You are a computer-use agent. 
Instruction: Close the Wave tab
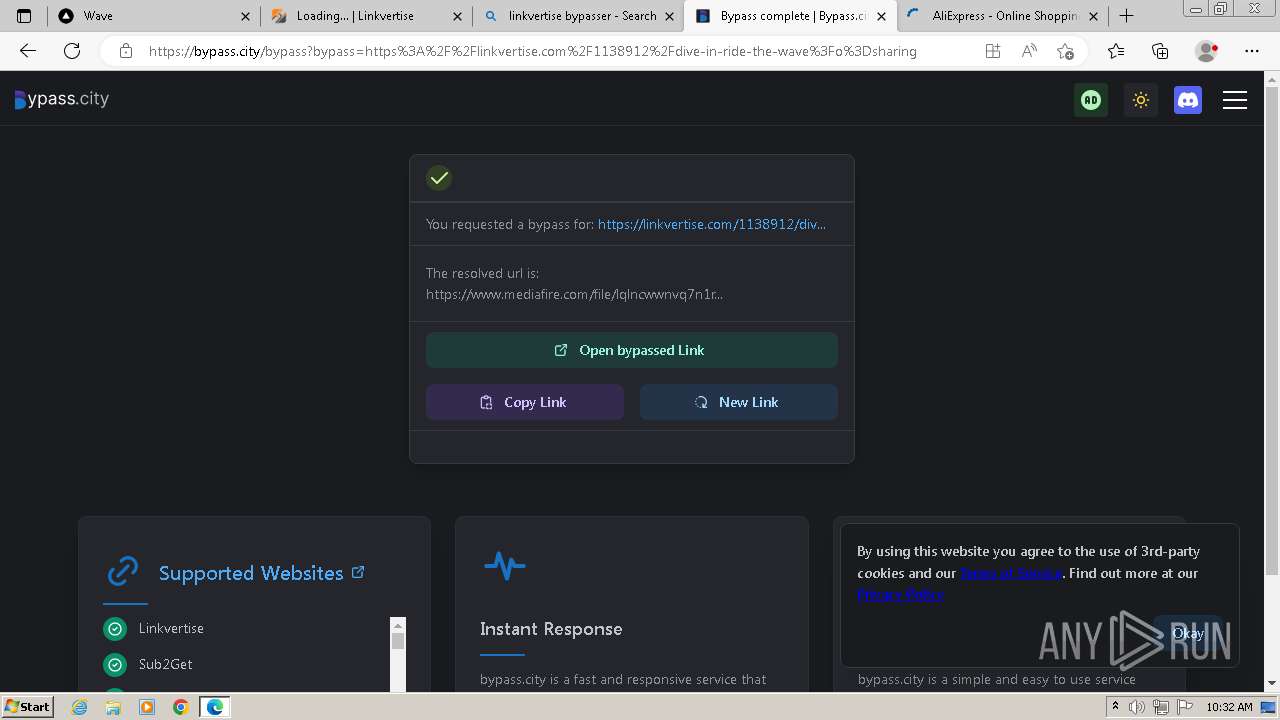click(246, 16)
